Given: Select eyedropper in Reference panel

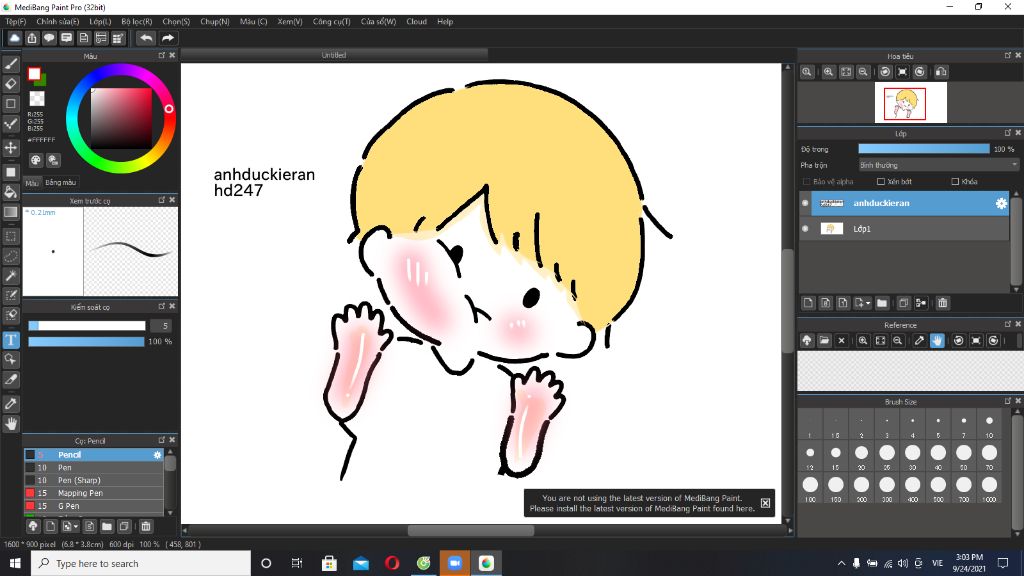Looking at the screenshot, I should (x=919, y=341).
